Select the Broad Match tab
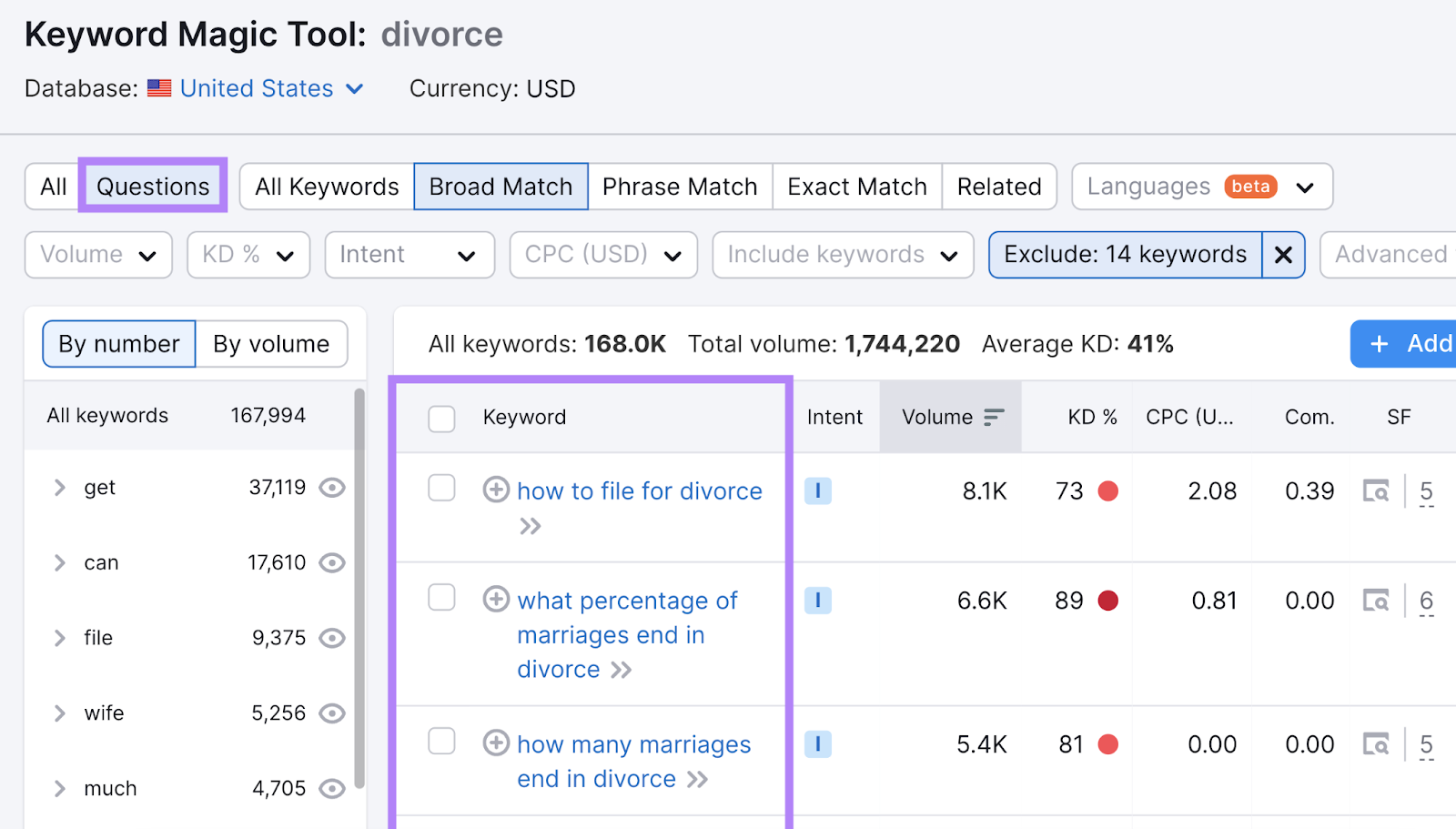Screen dimensions: 1456x829 500,187
